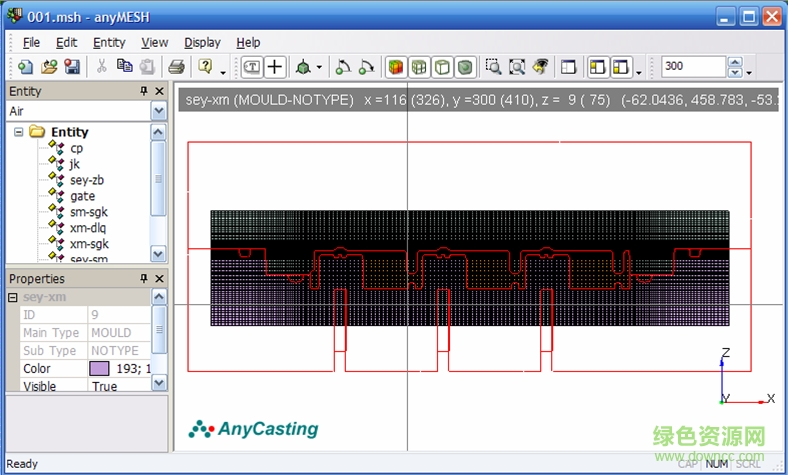Select the sm-sgk entity in tree
This screenshot has height=475, width=788.
coord(88,212)
